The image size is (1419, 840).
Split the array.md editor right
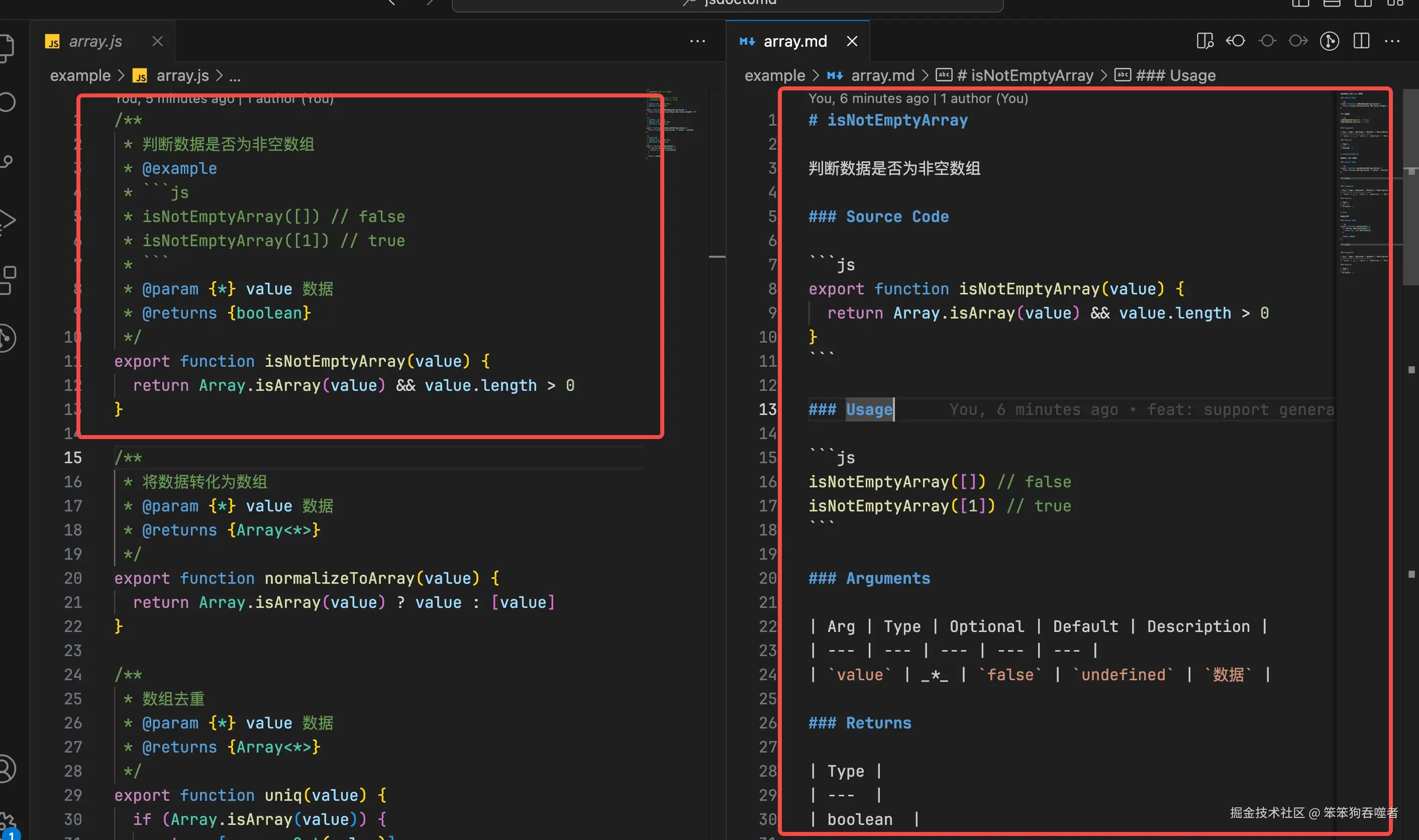pos(1361,41)
